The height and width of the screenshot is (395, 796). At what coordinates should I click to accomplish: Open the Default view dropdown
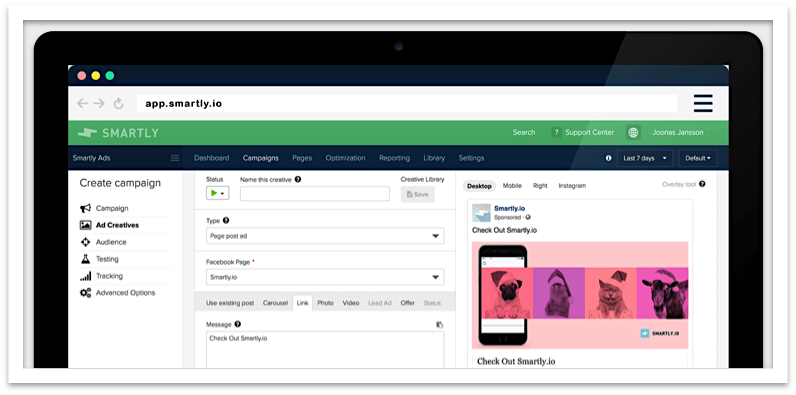pyautogui.click(x=698, y=158)
